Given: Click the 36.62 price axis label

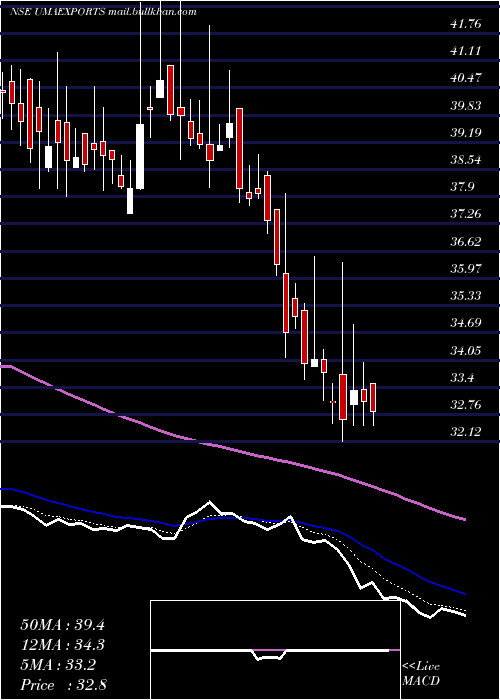Looking at the screenshot, I should coord(466,242).
